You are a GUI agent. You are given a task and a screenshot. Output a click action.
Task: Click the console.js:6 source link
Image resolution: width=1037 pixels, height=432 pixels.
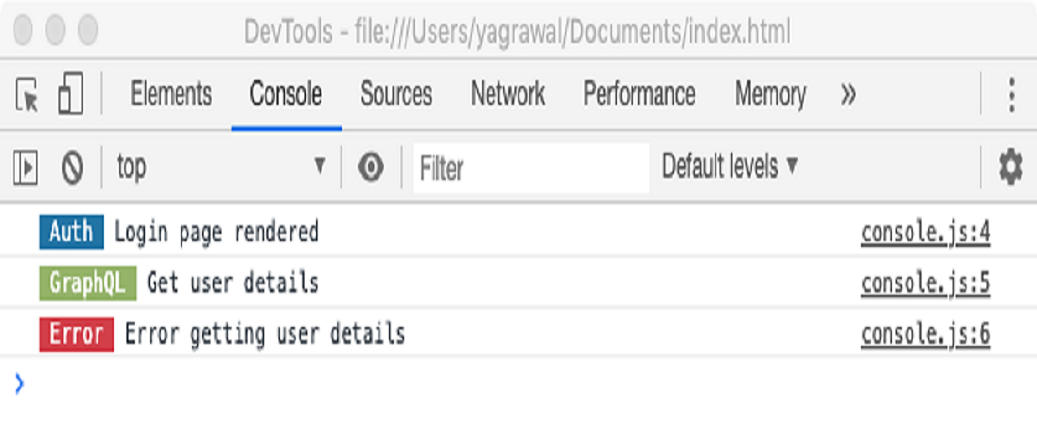(925, 334)
